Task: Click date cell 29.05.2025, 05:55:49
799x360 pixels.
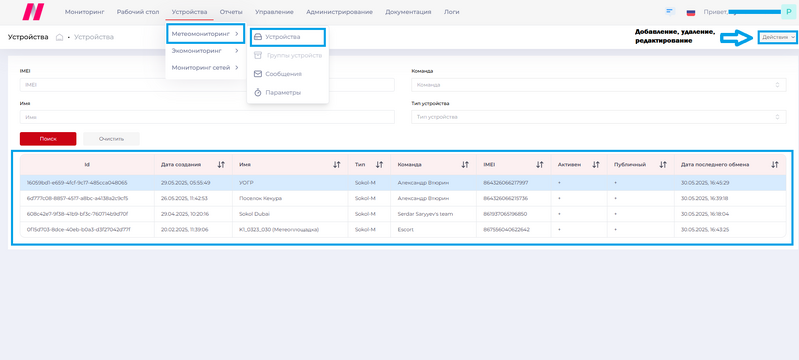Action: [x=185, y=183]
